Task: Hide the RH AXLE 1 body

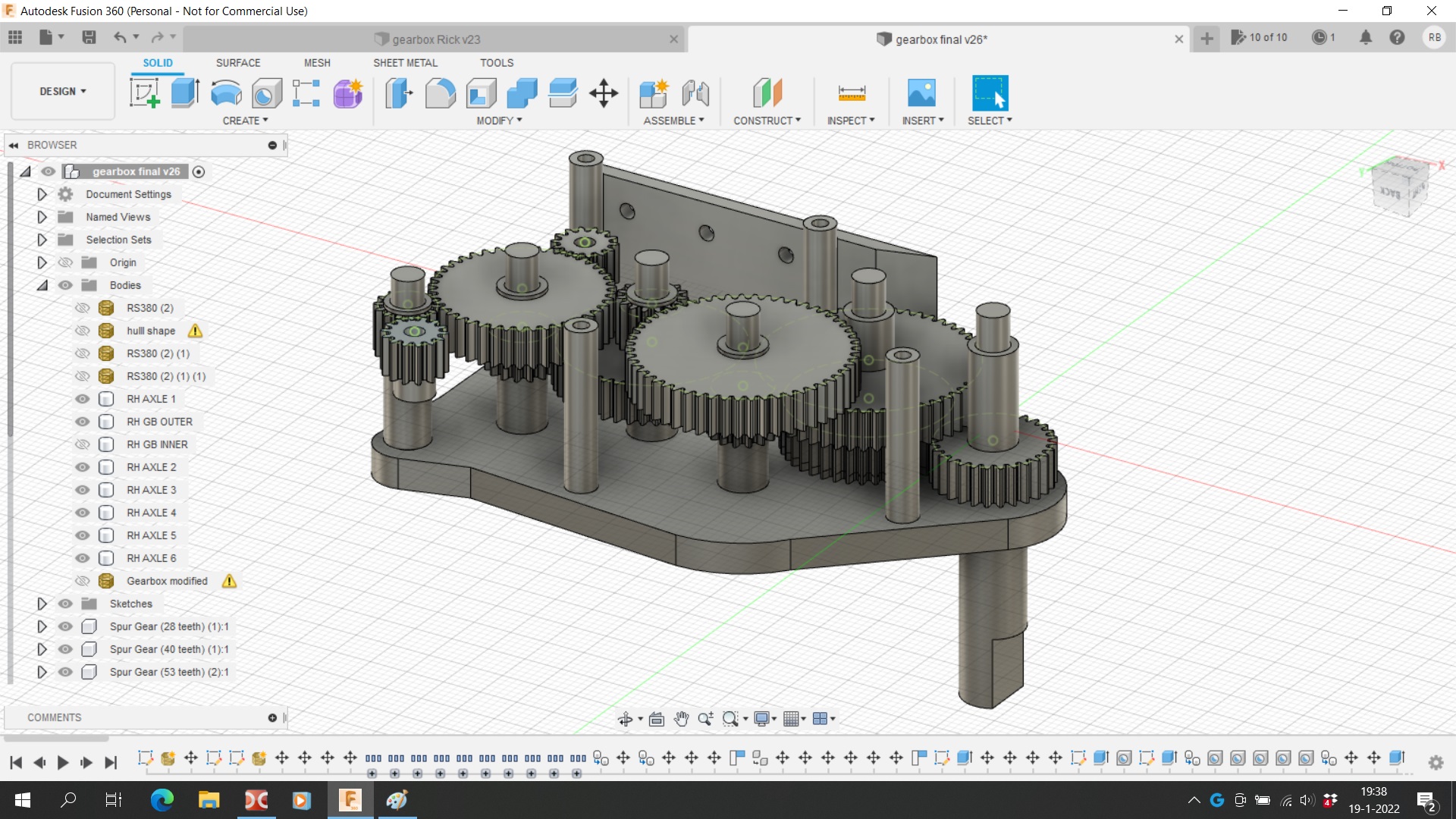Action: 83,399
